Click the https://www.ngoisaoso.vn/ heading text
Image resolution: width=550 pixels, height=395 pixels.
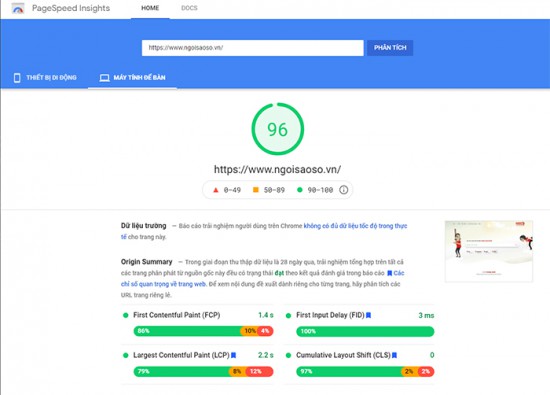[x=277, y=169]
